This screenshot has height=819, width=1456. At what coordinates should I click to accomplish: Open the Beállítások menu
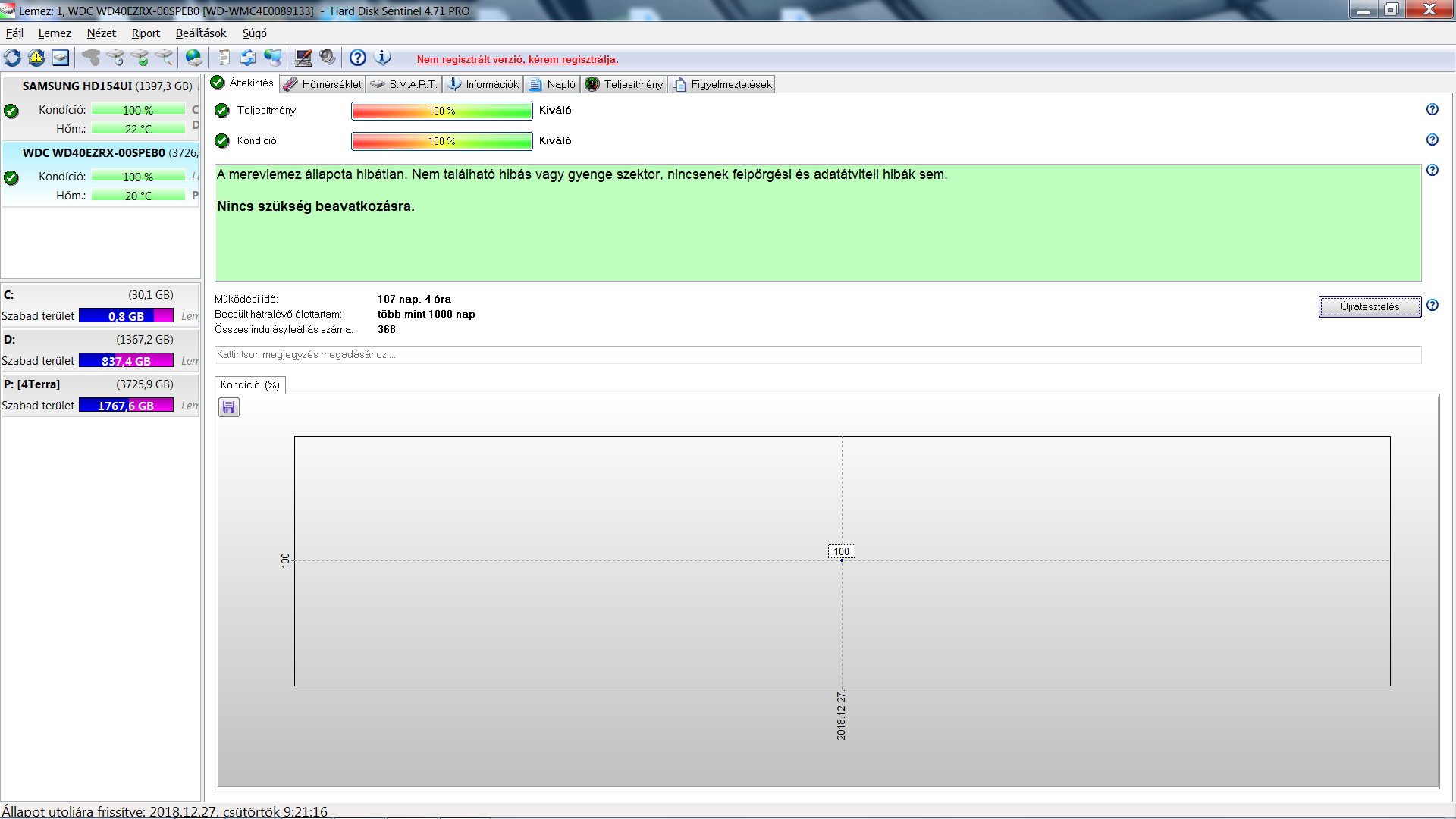click(x=201, y=33)
